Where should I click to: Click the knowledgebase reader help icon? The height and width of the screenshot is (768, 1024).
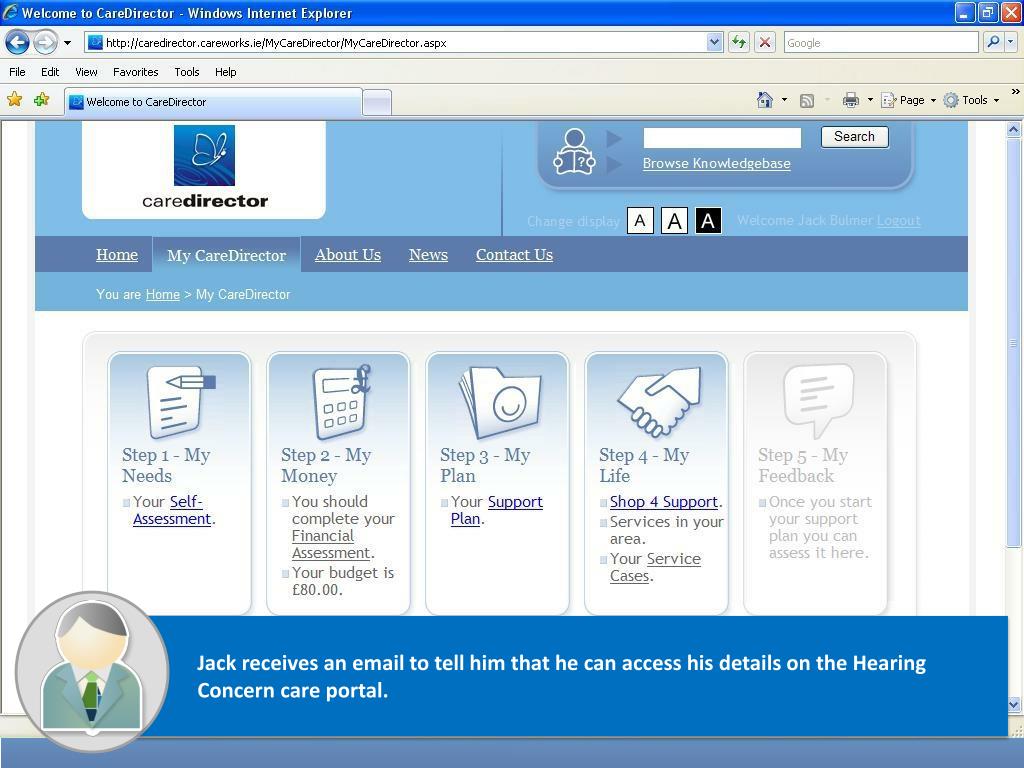pyautogui.click(x=574, y=152)
